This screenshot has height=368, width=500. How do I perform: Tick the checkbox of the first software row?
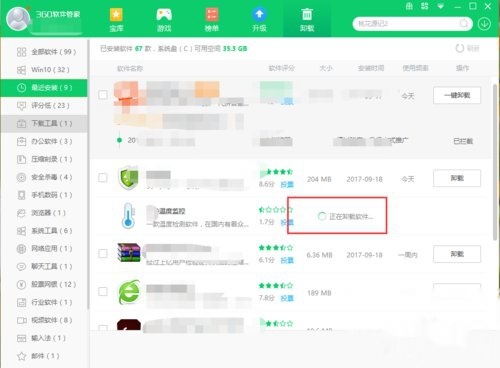coord(103,95)
